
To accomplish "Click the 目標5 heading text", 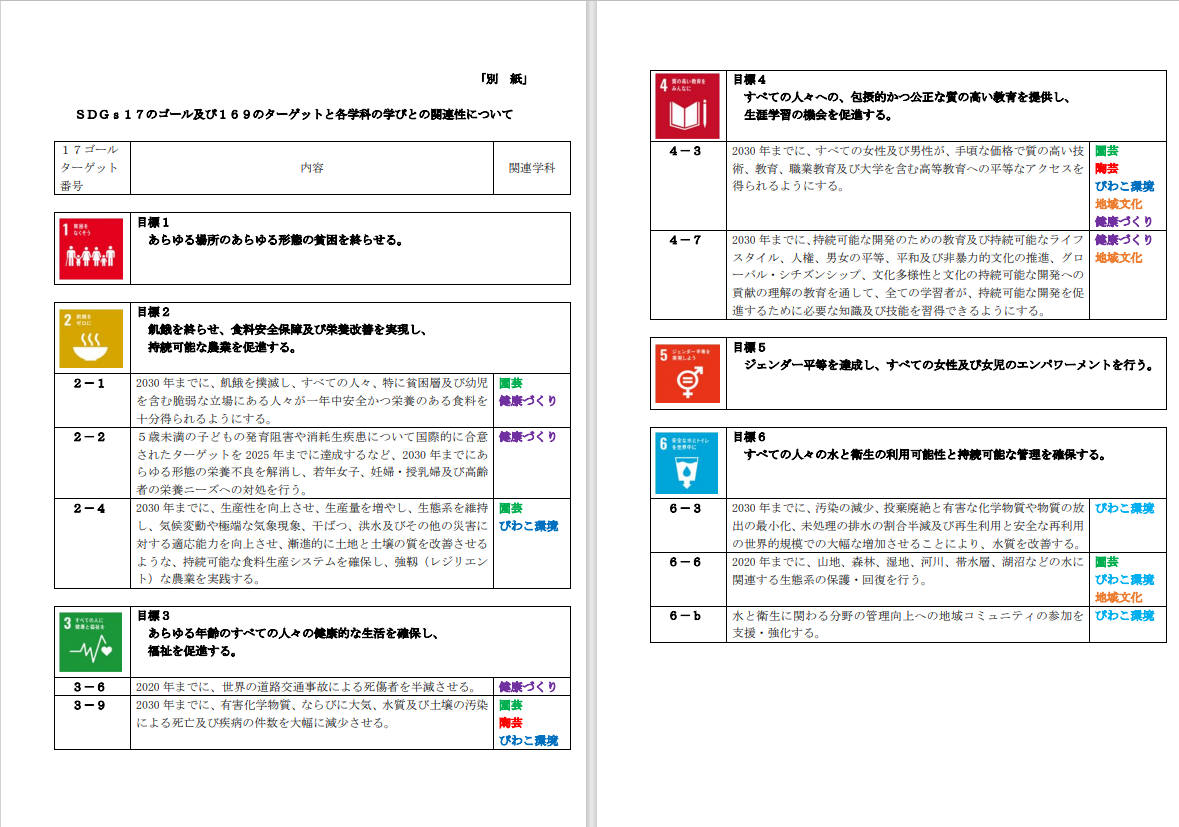I will [x=749, y=348].
